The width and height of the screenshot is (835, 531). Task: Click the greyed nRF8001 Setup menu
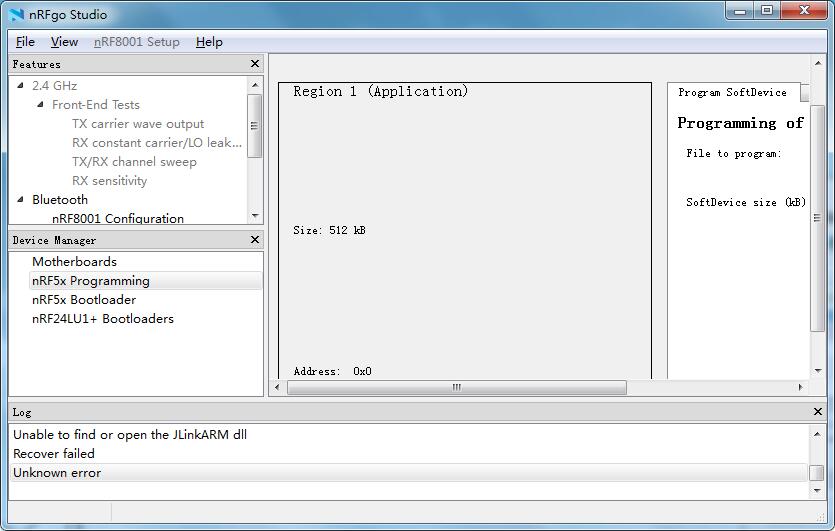(137, 42)
